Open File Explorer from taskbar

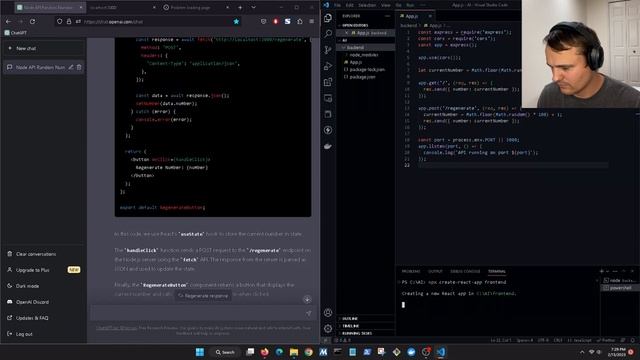point(293,352)
